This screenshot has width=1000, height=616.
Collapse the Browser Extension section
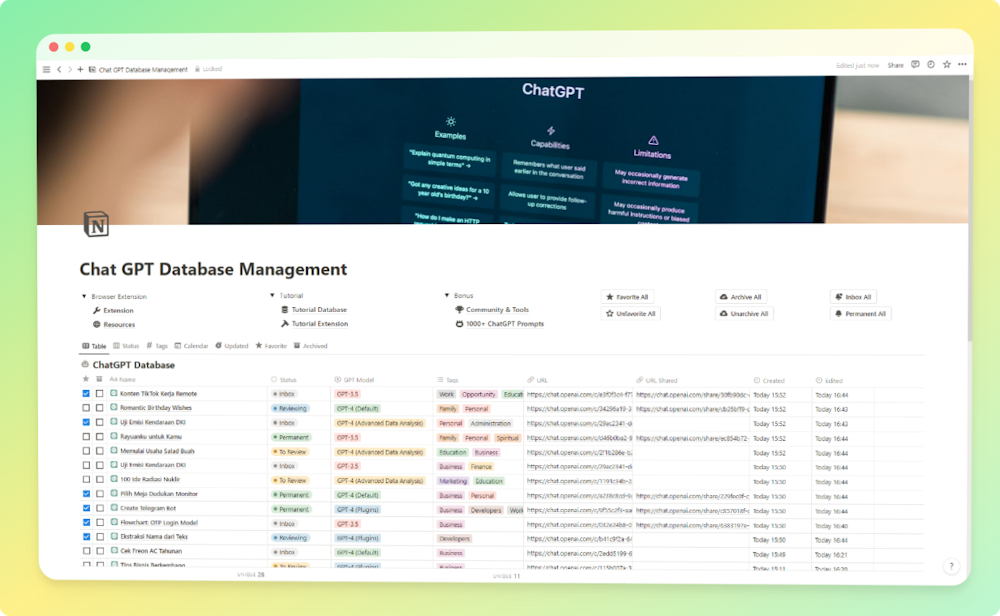click(83, 295)
